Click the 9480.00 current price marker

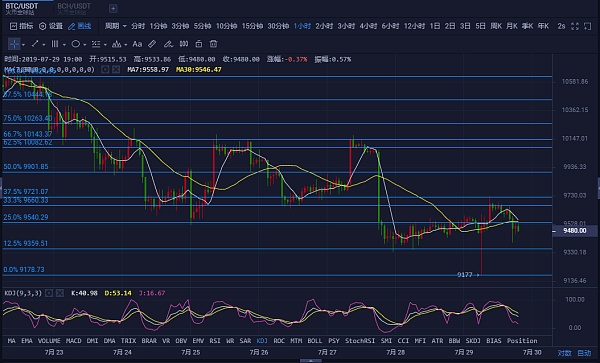tap(575, 231)
